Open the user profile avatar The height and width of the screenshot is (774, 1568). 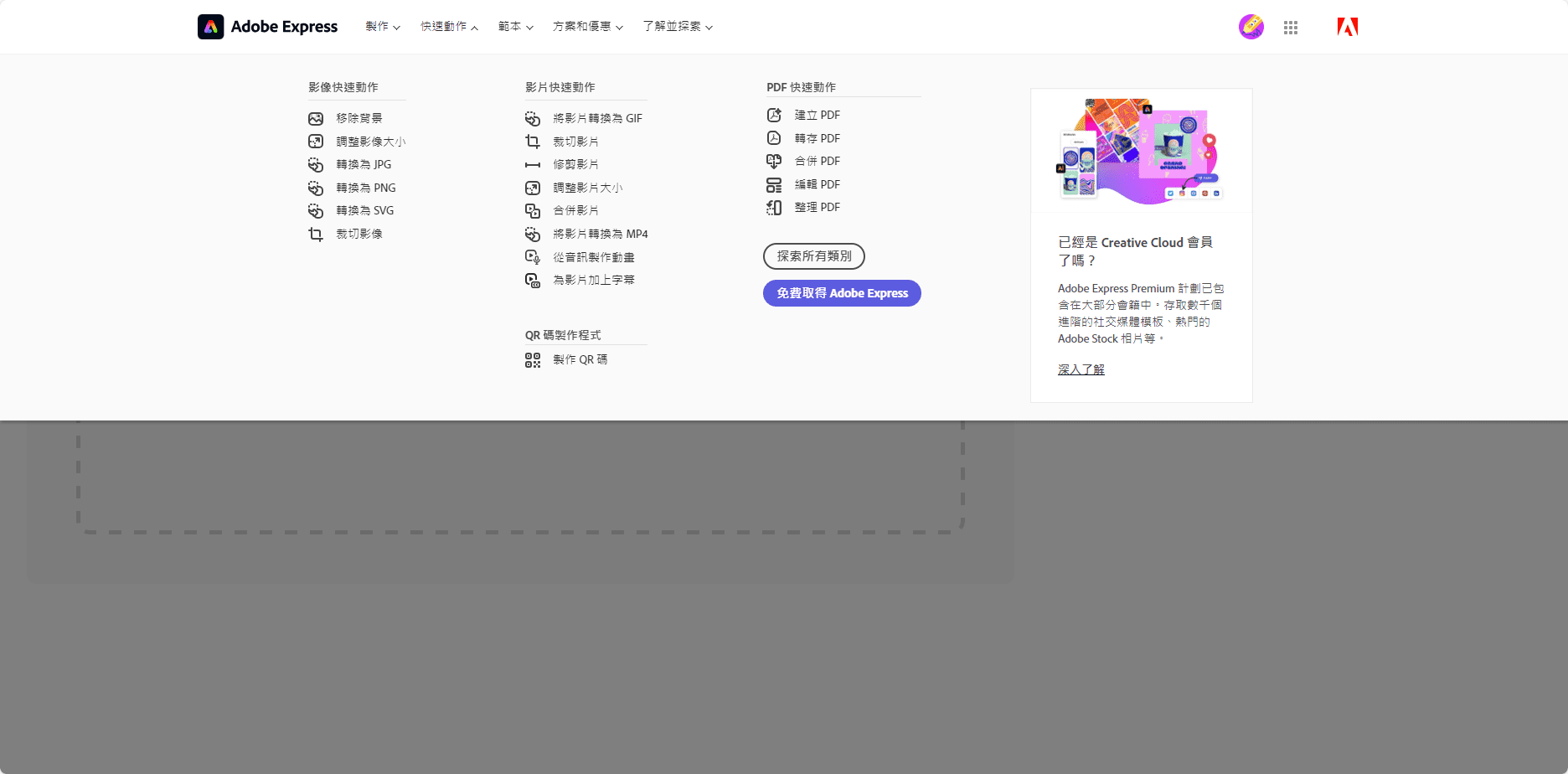pyautogui.click(x=1251, y=27)
